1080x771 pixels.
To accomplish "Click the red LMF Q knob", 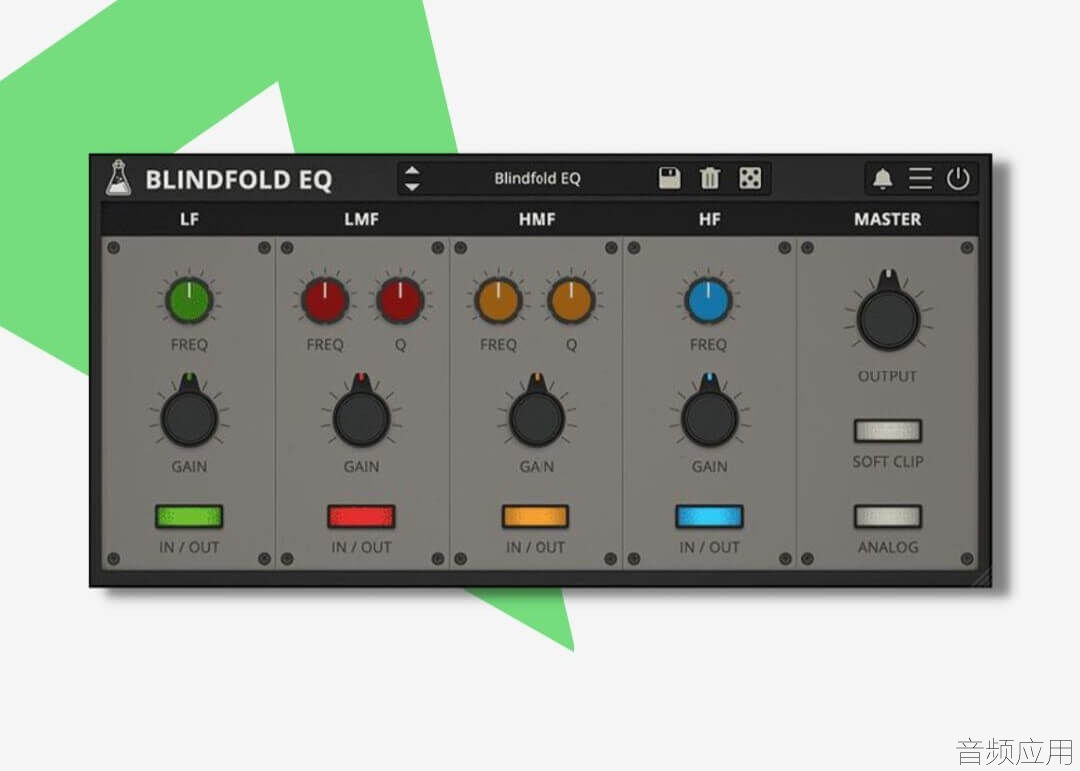I will click(x=400, y=300).
